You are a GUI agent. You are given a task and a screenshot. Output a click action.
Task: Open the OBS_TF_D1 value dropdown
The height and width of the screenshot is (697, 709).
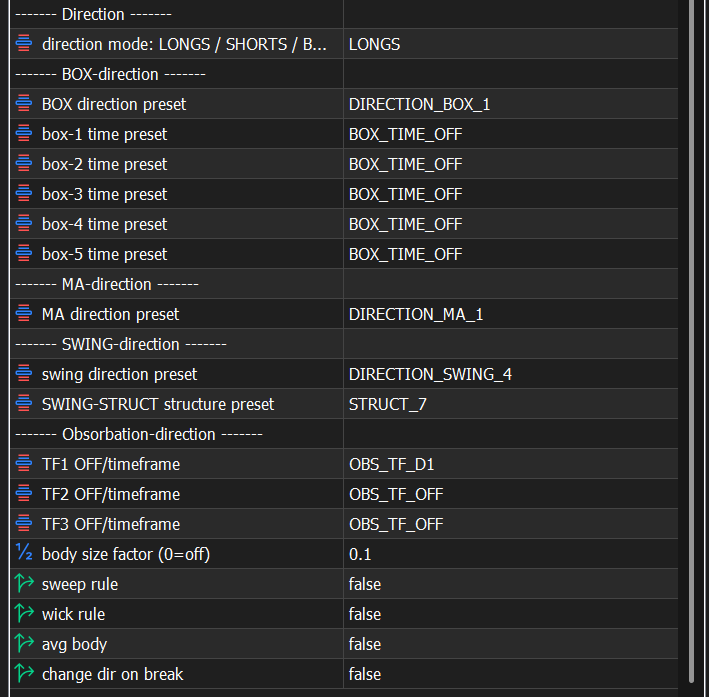510,464
